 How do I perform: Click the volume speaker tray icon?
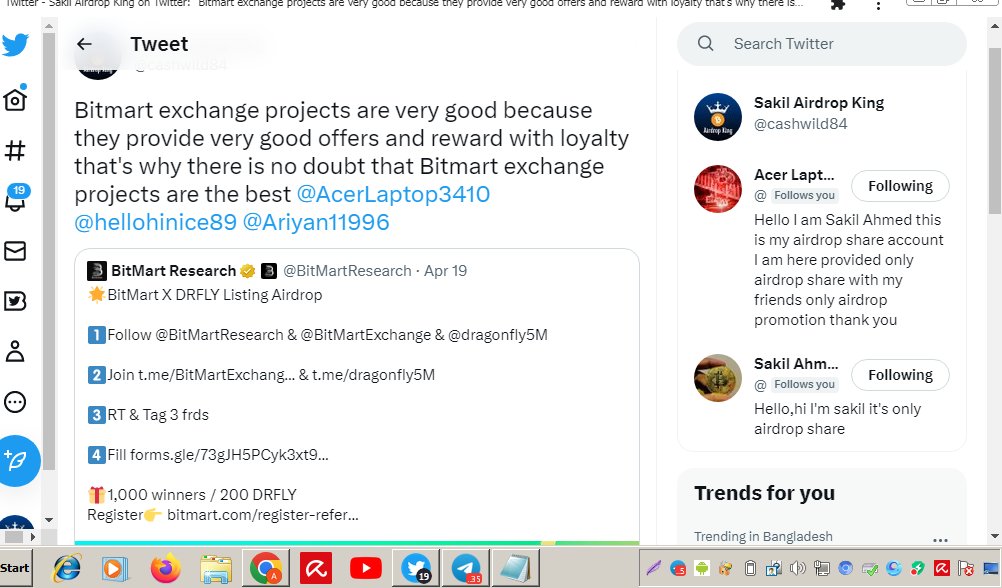click(x=798, y=568)
